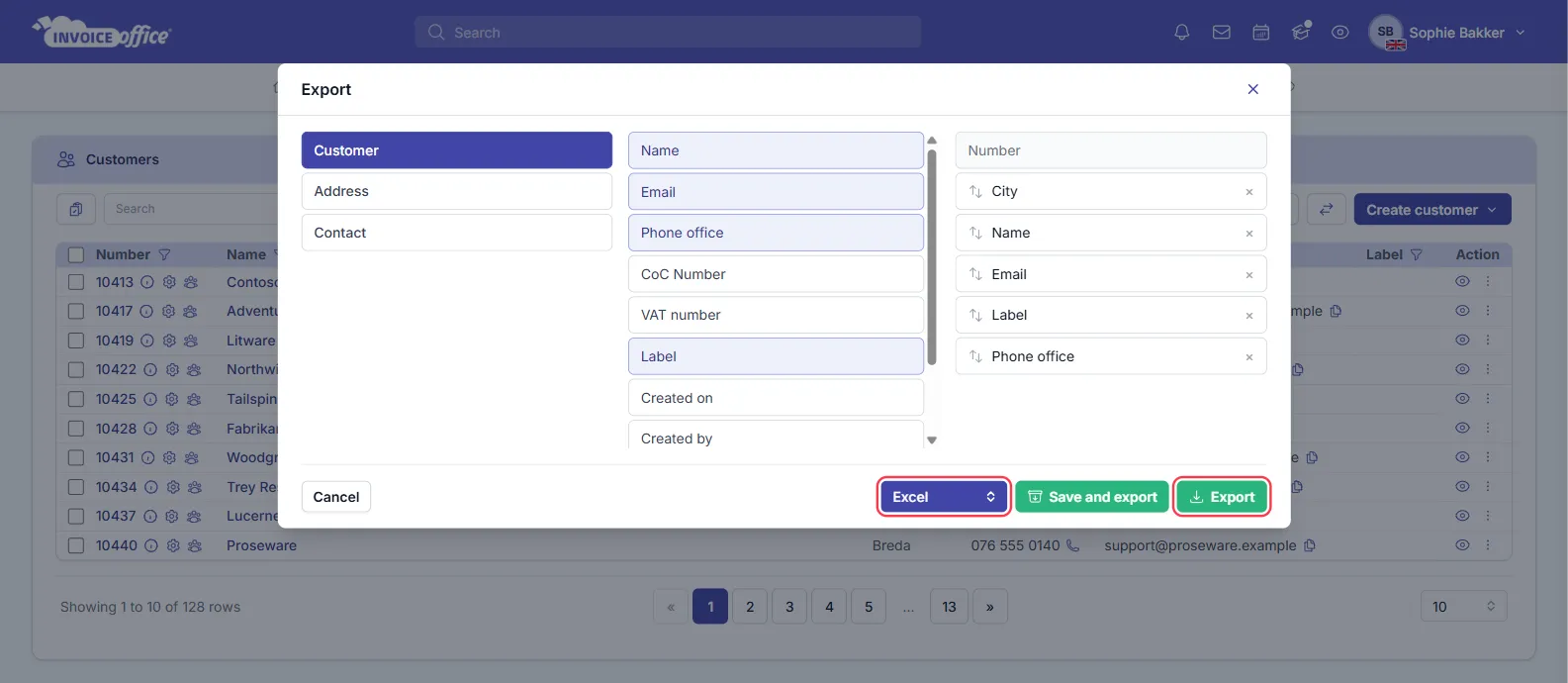Click the Proseware customer name
This screenshot has height=683, width=1568.
click(x=261, y=545)
